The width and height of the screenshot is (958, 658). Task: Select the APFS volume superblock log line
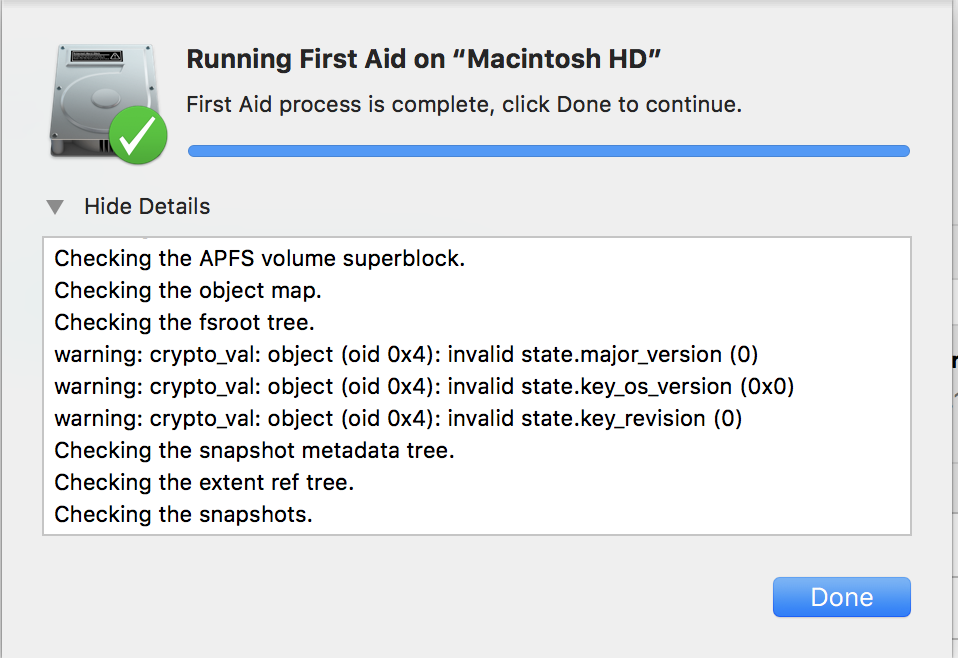(260, 259)
